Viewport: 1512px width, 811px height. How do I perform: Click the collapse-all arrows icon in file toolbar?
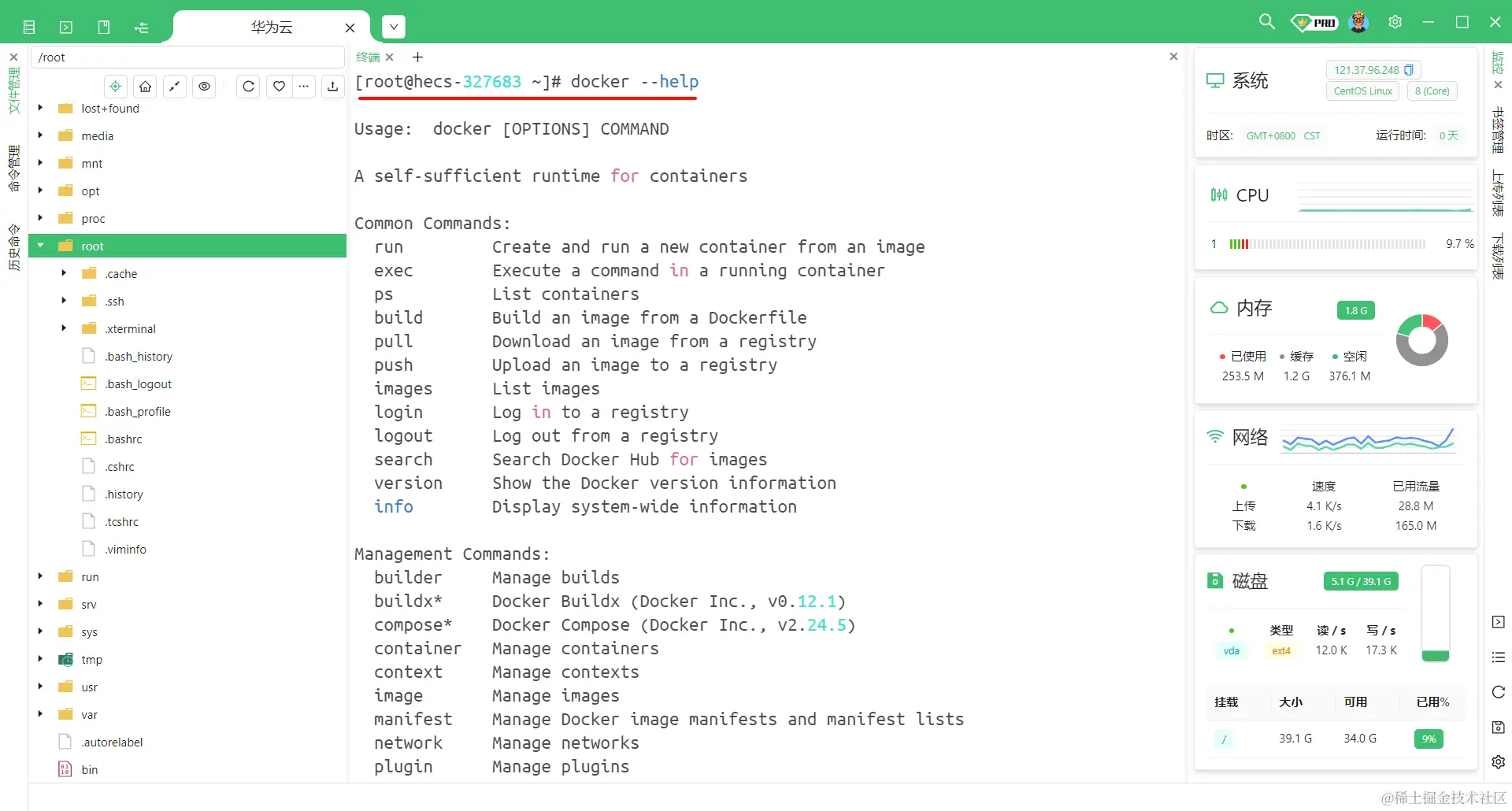coord(175,87)
